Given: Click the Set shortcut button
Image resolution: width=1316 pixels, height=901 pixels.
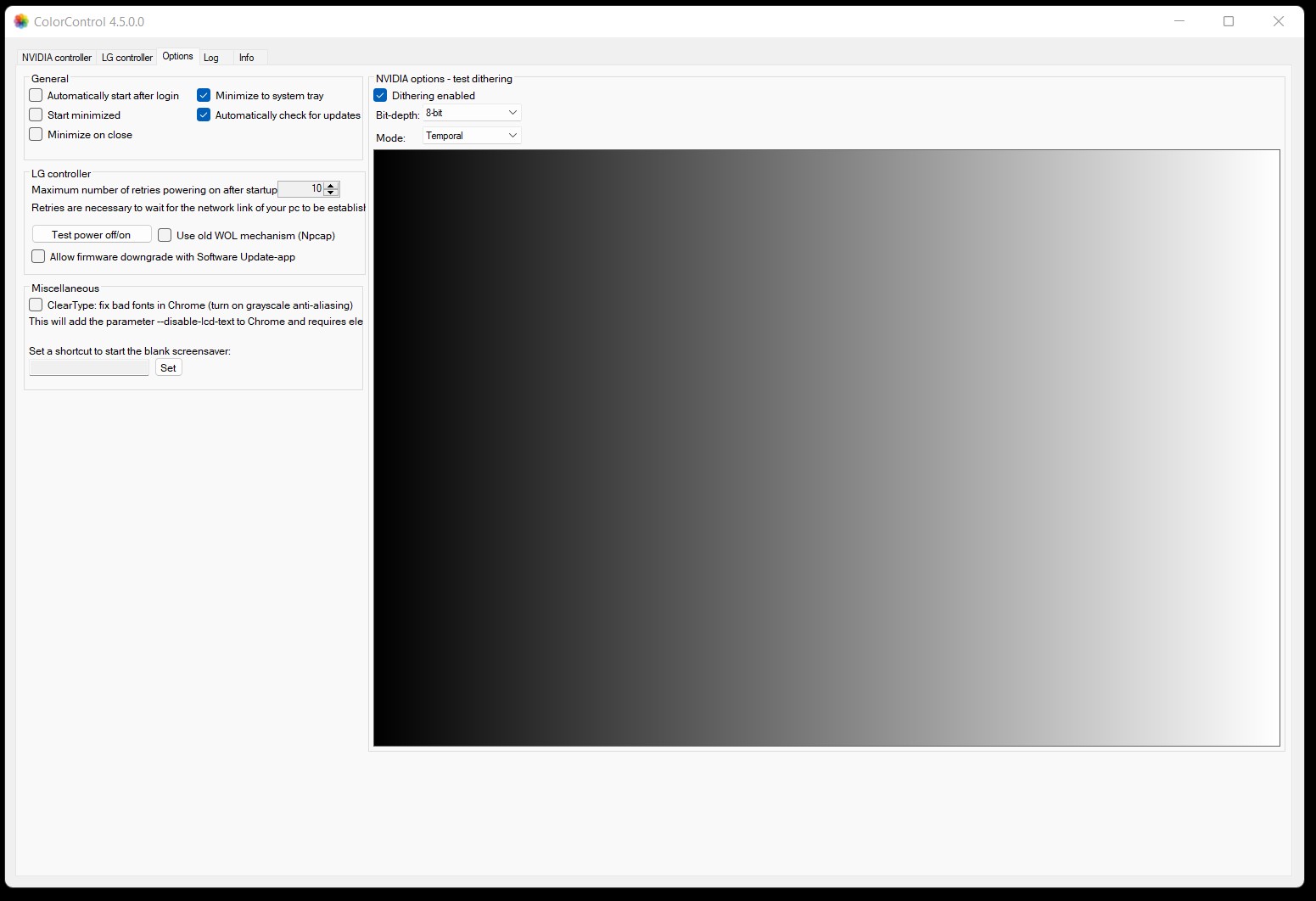Looking at the screenshot, I should click(x=168, y=367).
